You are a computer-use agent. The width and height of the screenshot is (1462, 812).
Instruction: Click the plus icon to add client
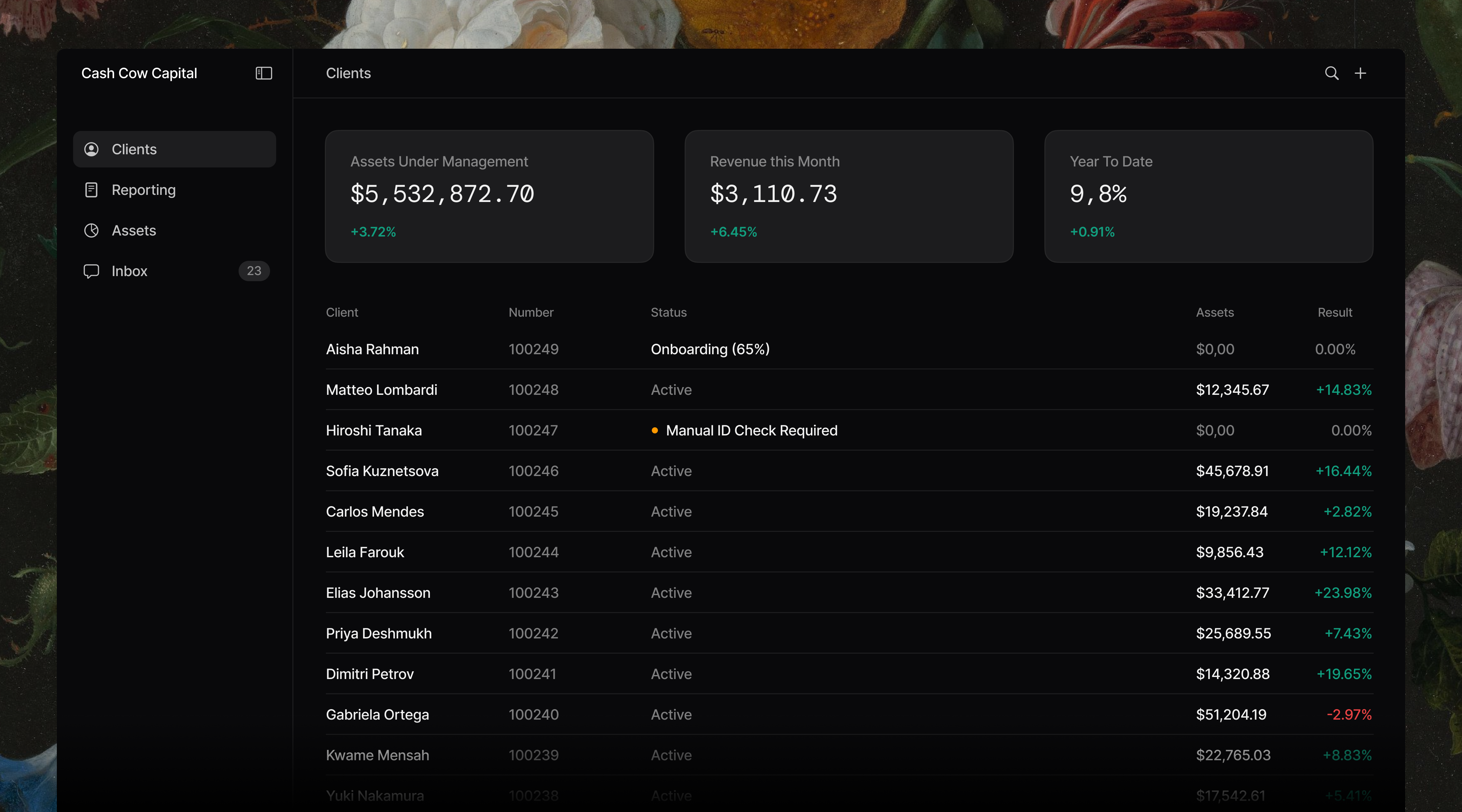[1360, 73]
